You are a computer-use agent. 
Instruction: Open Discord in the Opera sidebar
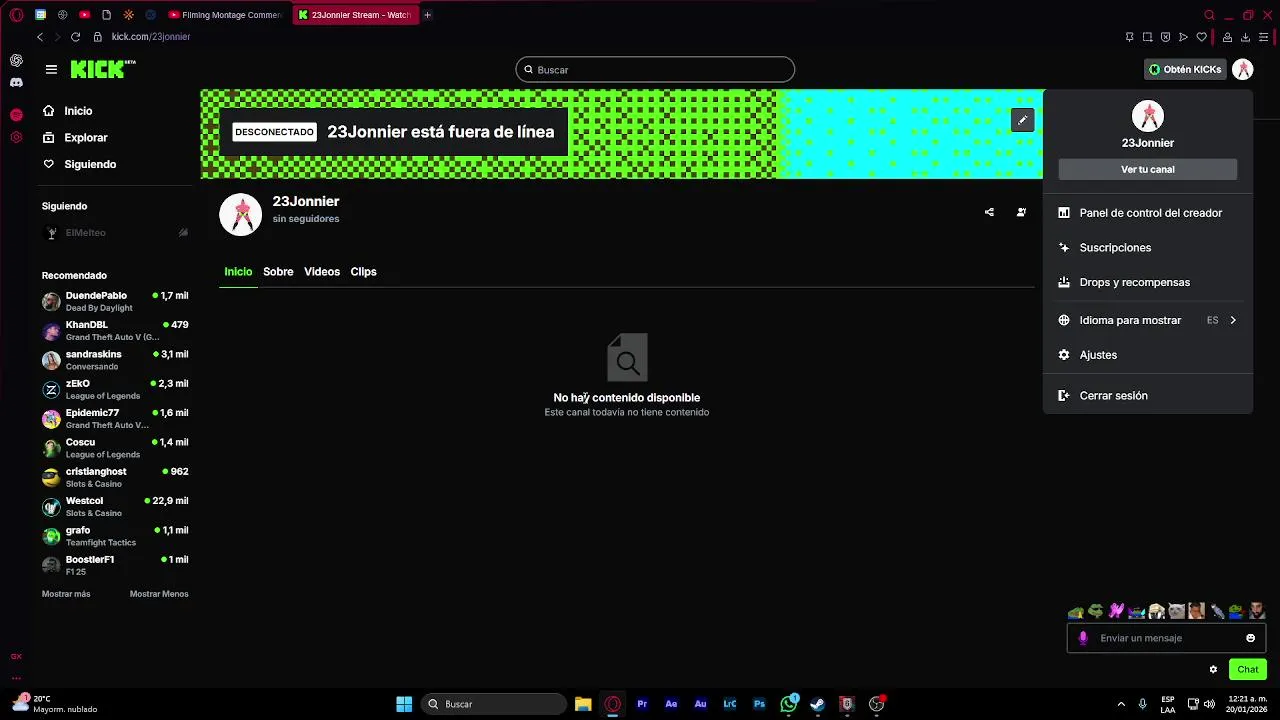(x=16, y=83)
